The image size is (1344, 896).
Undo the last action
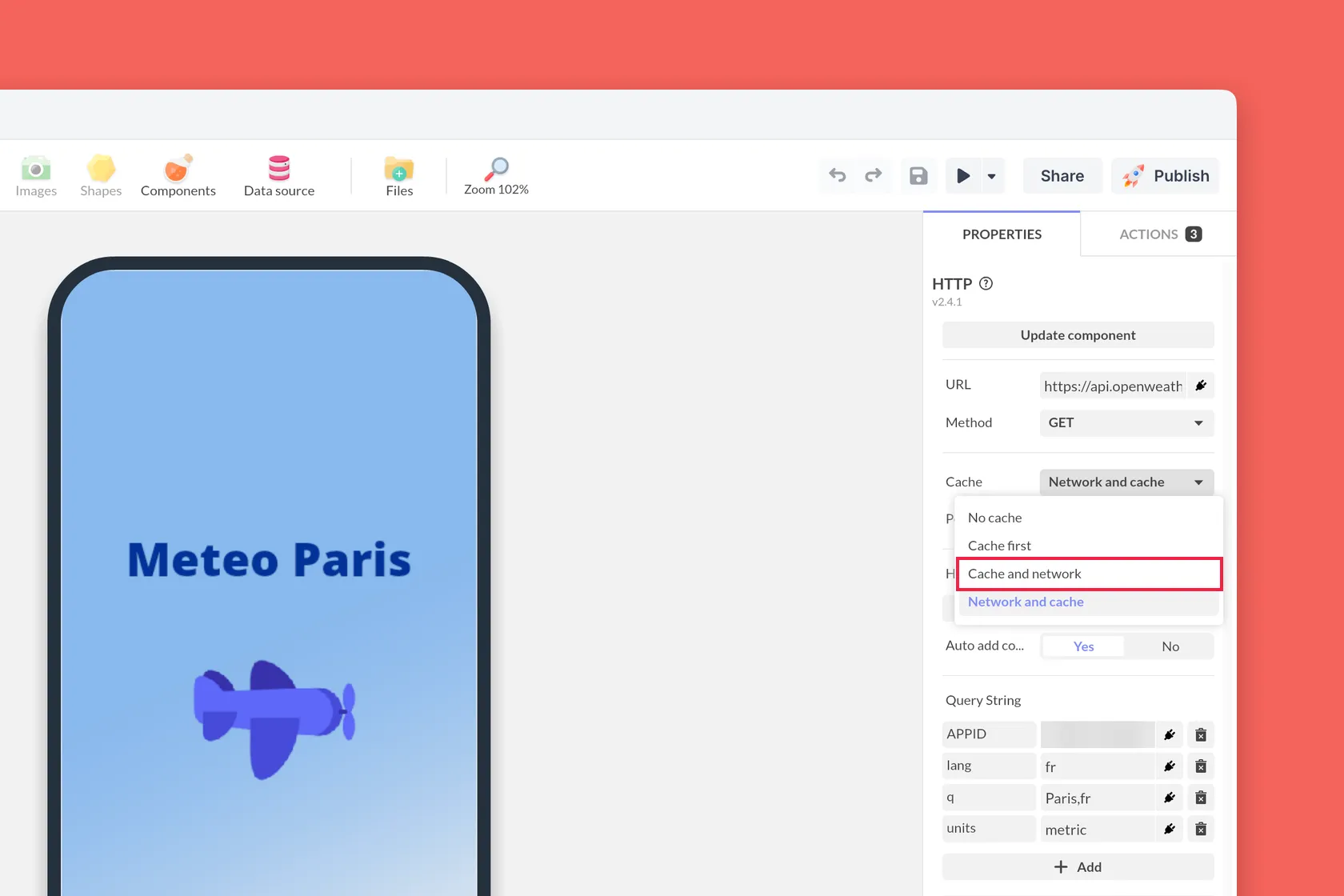[837, 175]
